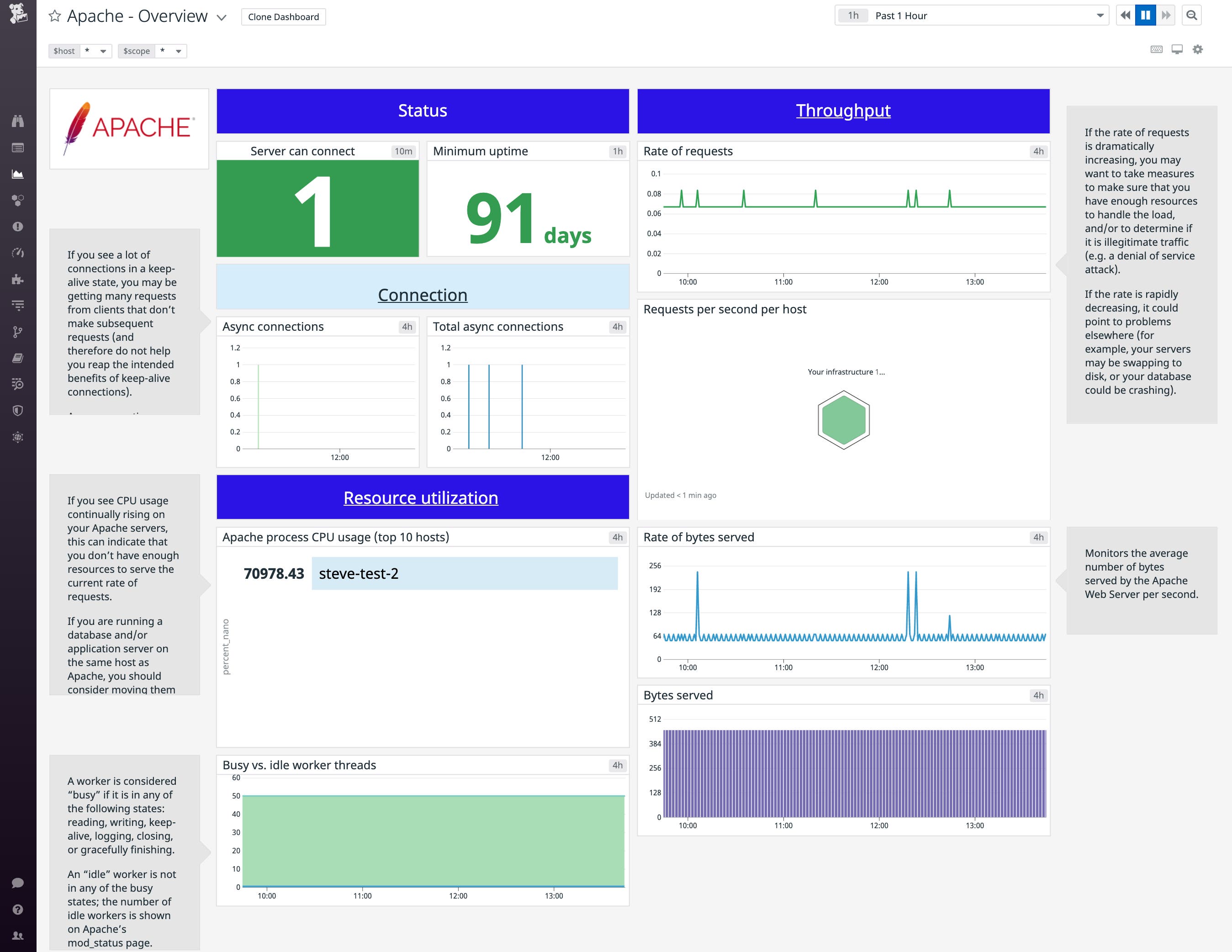The width and height of the screenshot is (1232, 952).
Task: Open the Throughput section link
Action: point(843,111)
